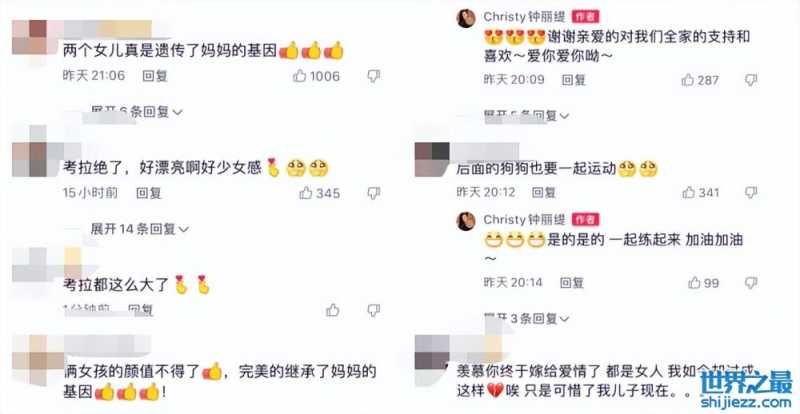Expand the 3条回复 replies under Christy's reply
Viewport: 800px width, 414px height.
(527, 319)
